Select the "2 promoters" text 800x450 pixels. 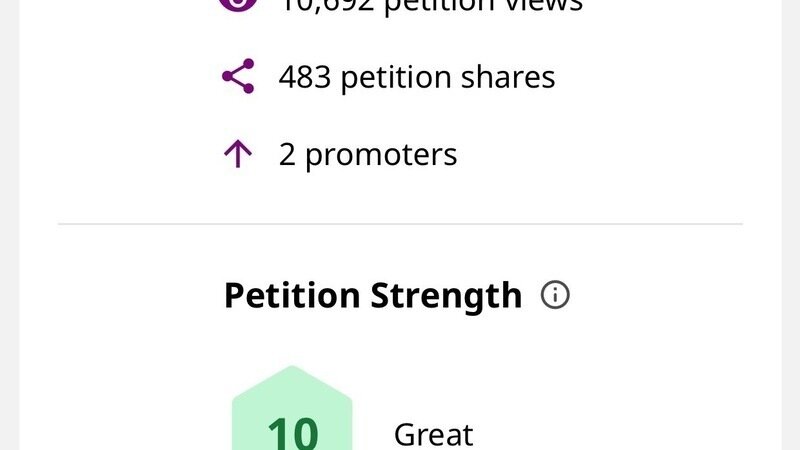[367, 154]
